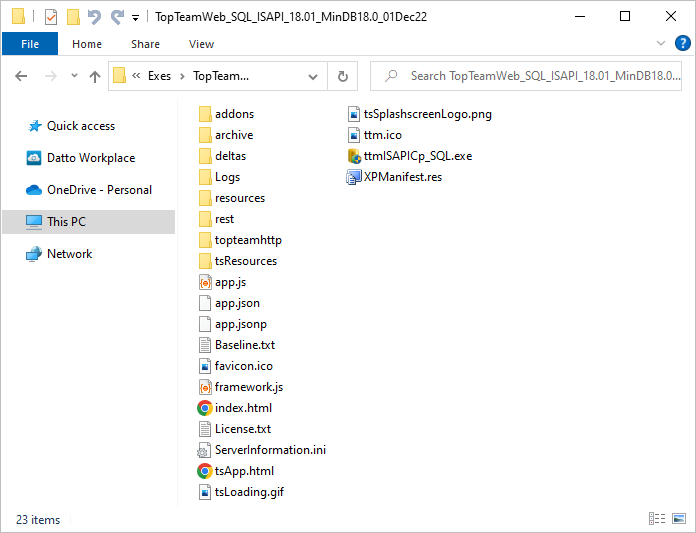Select the favicon.ico file
Viewport: 696px width, 533px height.
coord(236,366)
